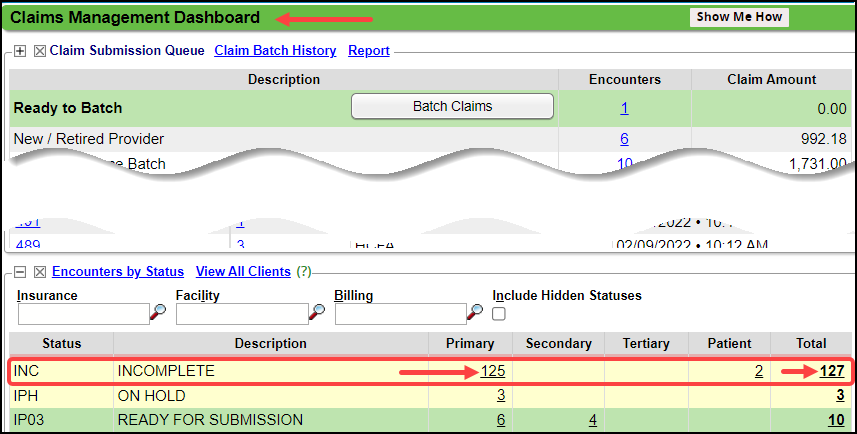
Task: Click the Facility search magnifier icon
Action: (x=317, y=313)
